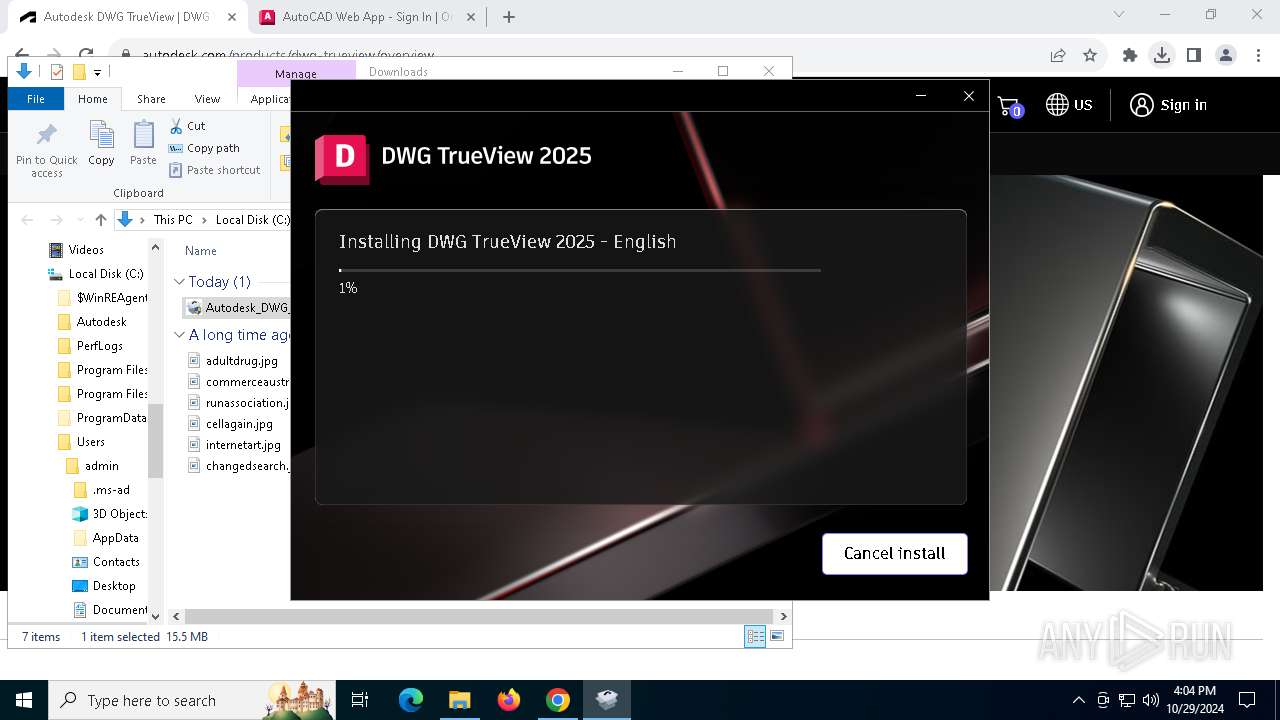This screenshot has height=720, width=1280.
Task: Open new tab in Chrome
Action: click(509, 17)
